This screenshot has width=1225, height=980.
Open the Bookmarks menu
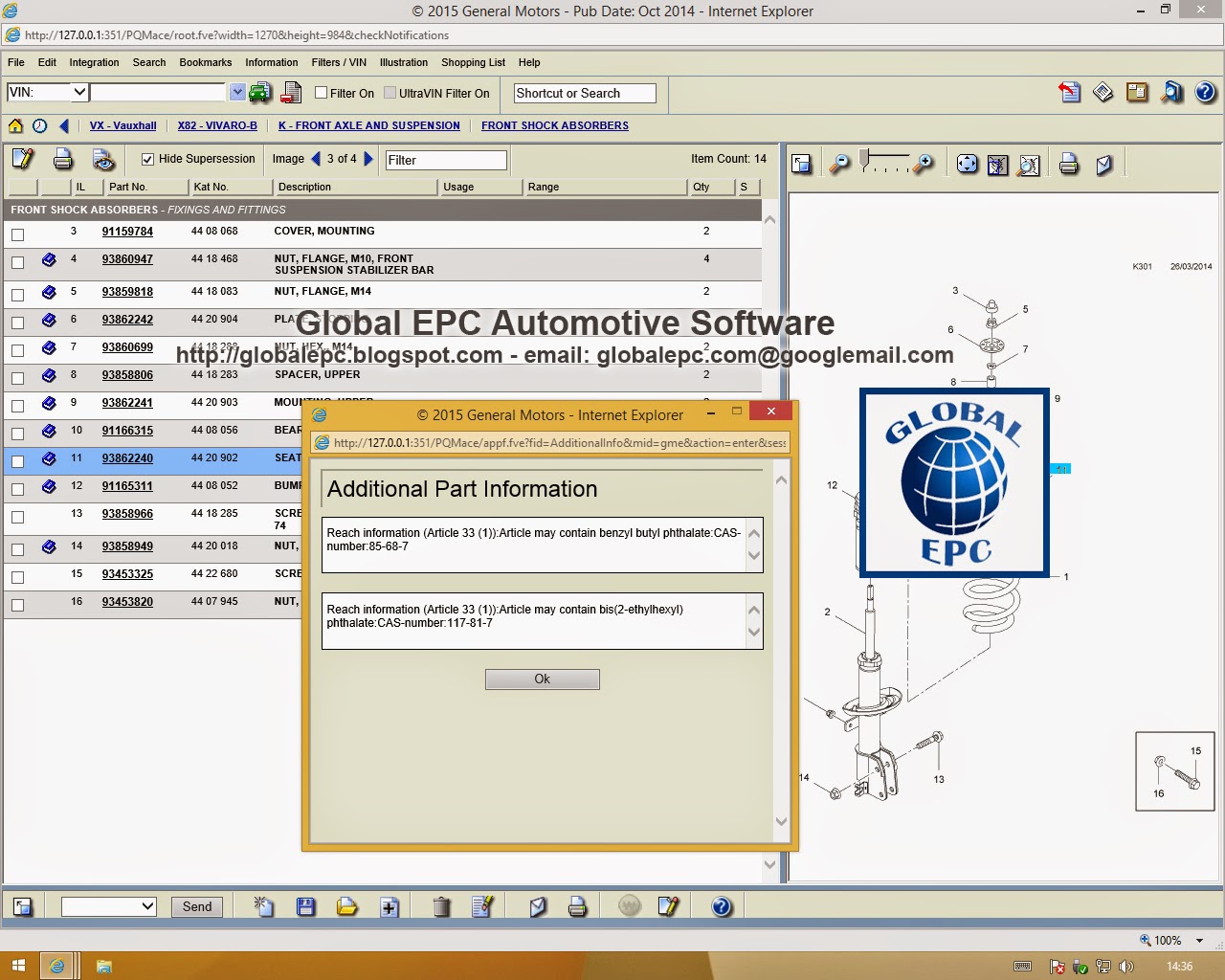pyautogui.click(x=206, y=62)
